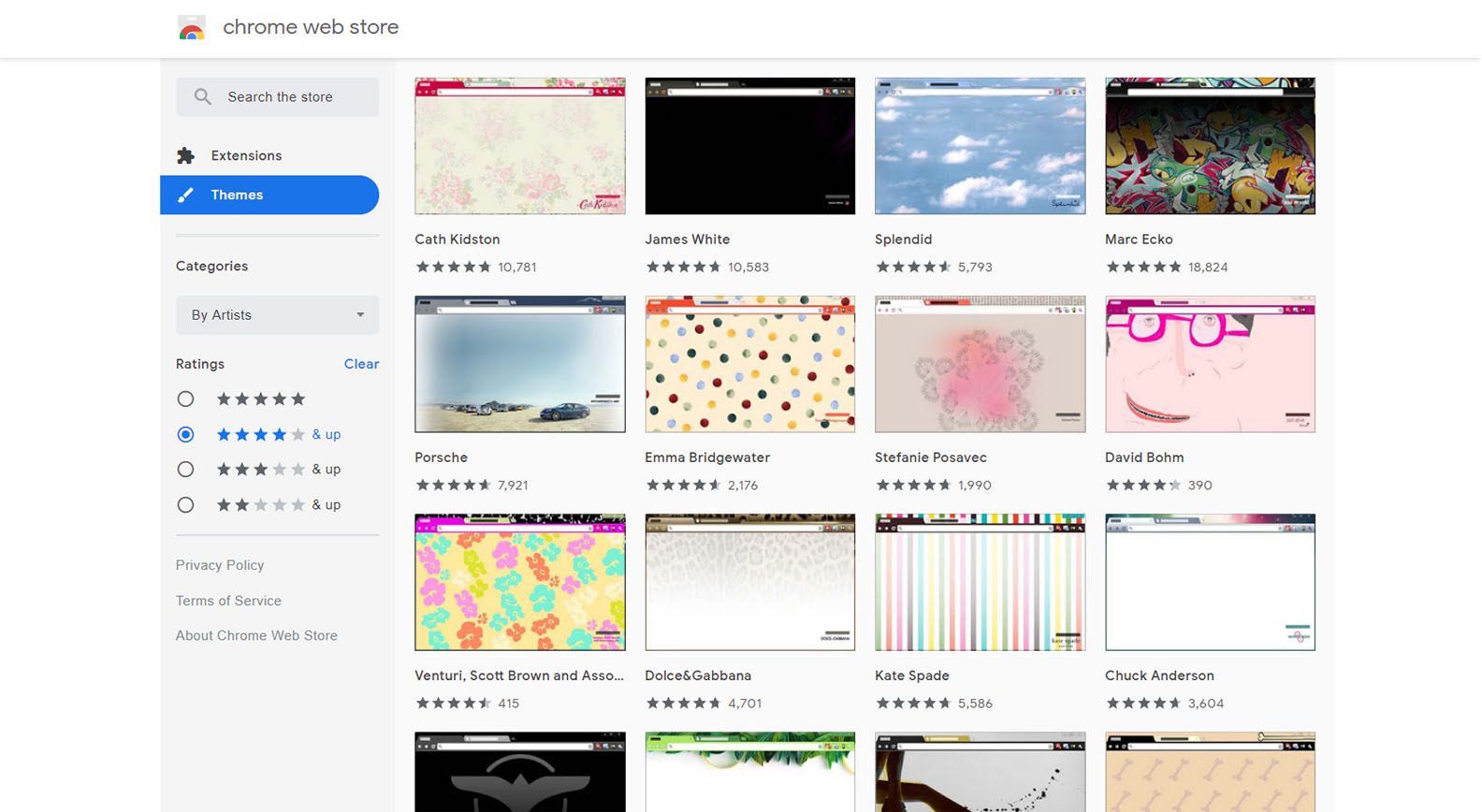Open the Emma Bridgewater polka dot thumbnail

click(x=750, y=364)
